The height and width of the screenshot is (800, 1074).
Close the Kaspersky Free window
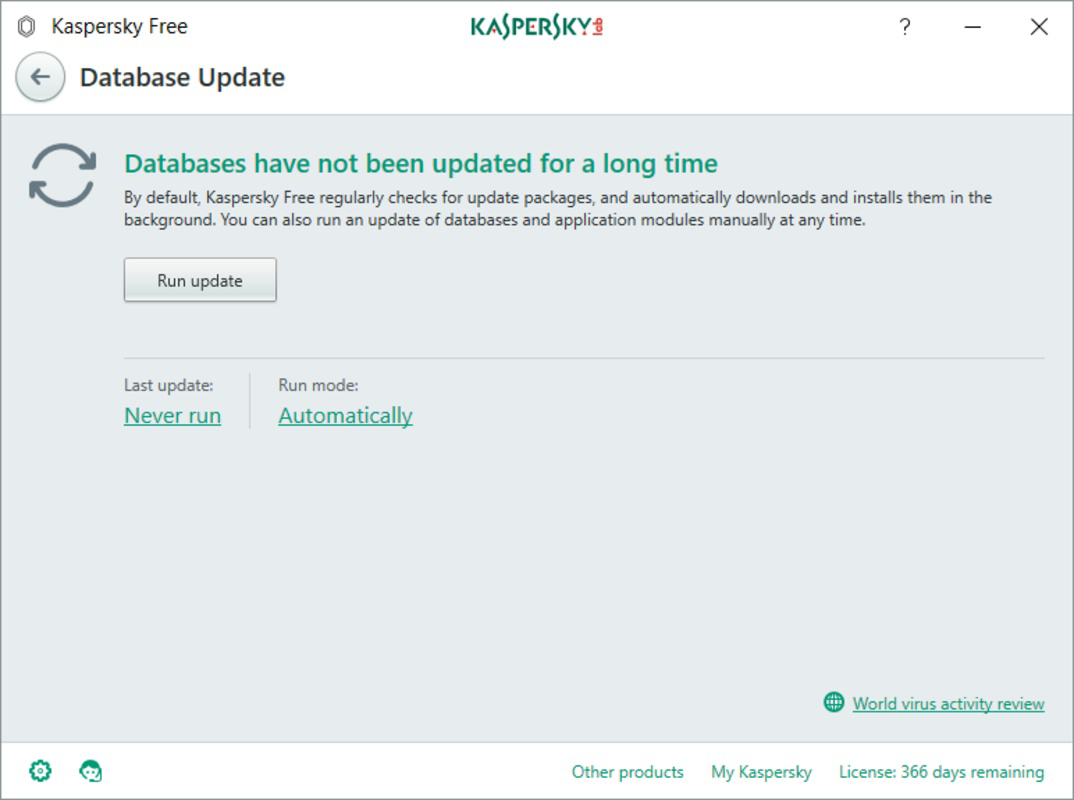(x=1039, y=27)
